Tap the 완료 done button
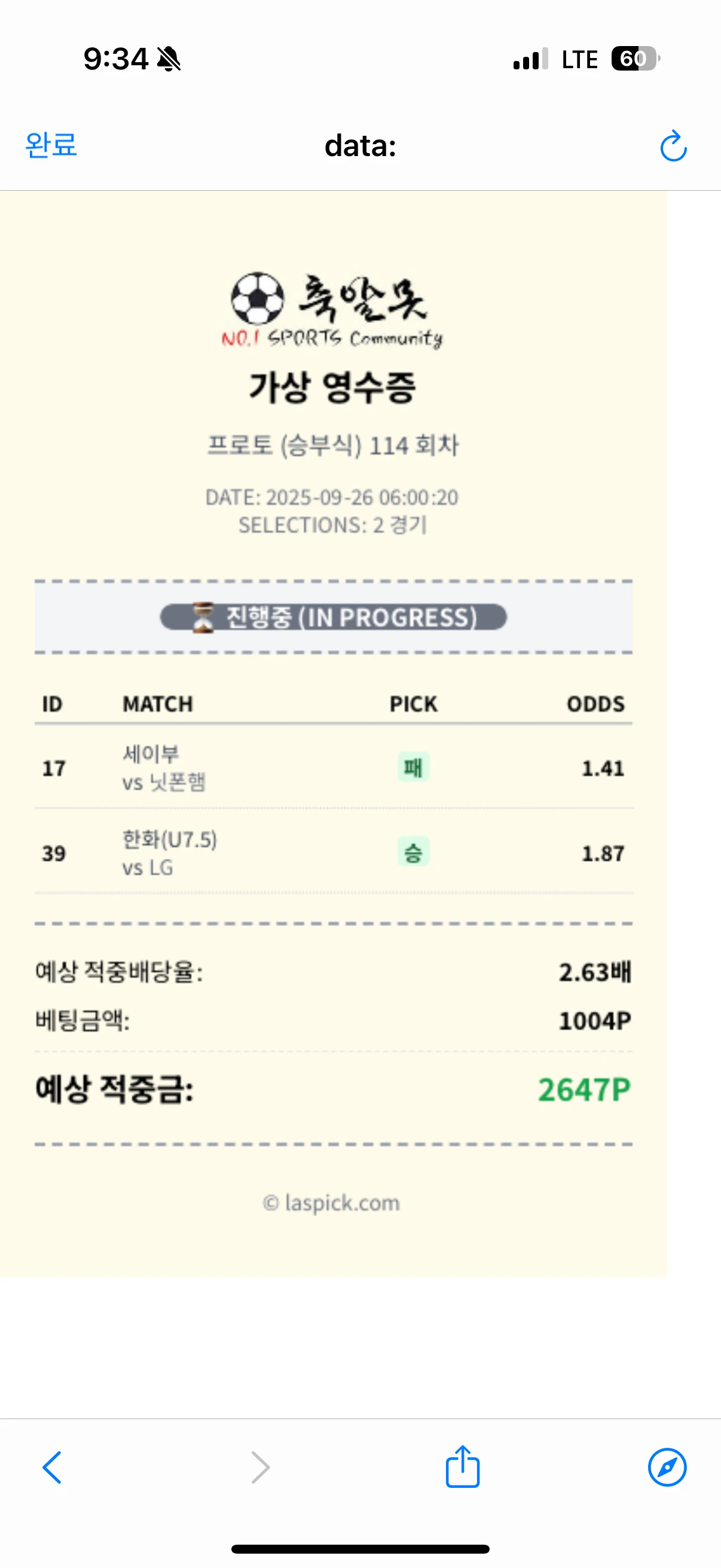Image resolution: width=721 pixels, height=1568 pixels. coord(51,145)
